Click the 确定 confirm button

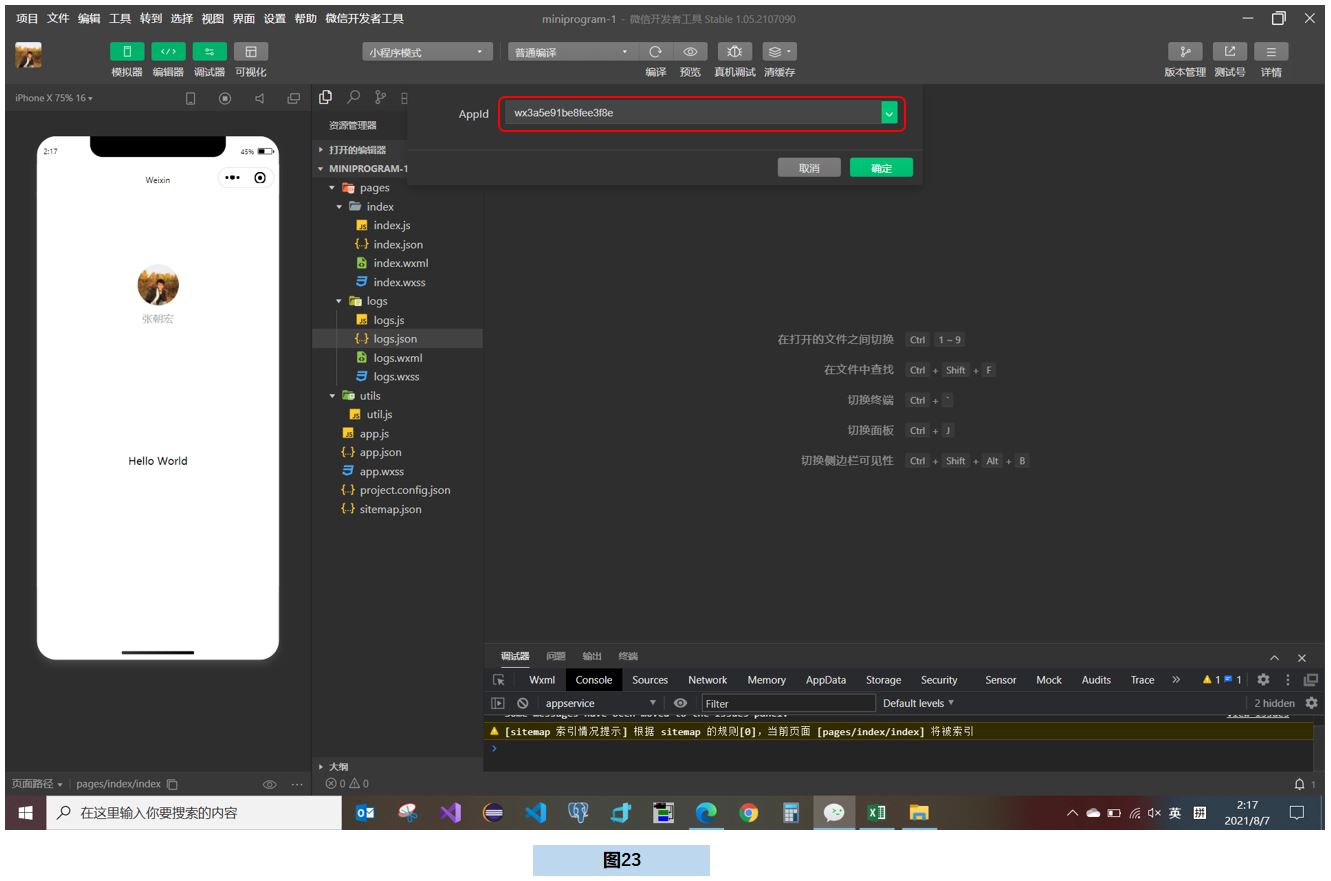pos(881,168)
